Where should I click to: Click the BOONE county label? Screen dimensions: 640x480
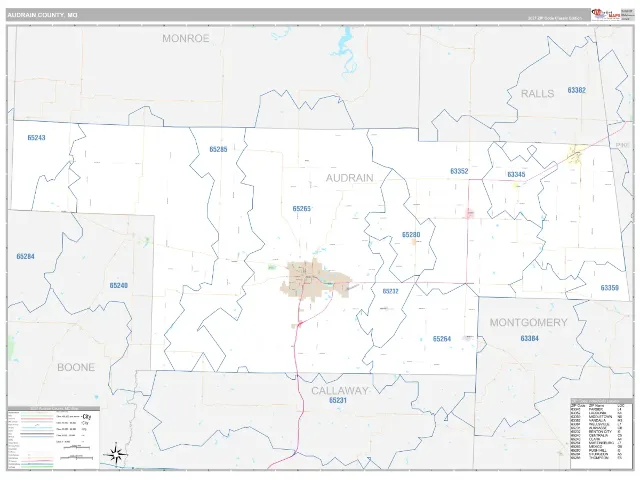(76, 367)
